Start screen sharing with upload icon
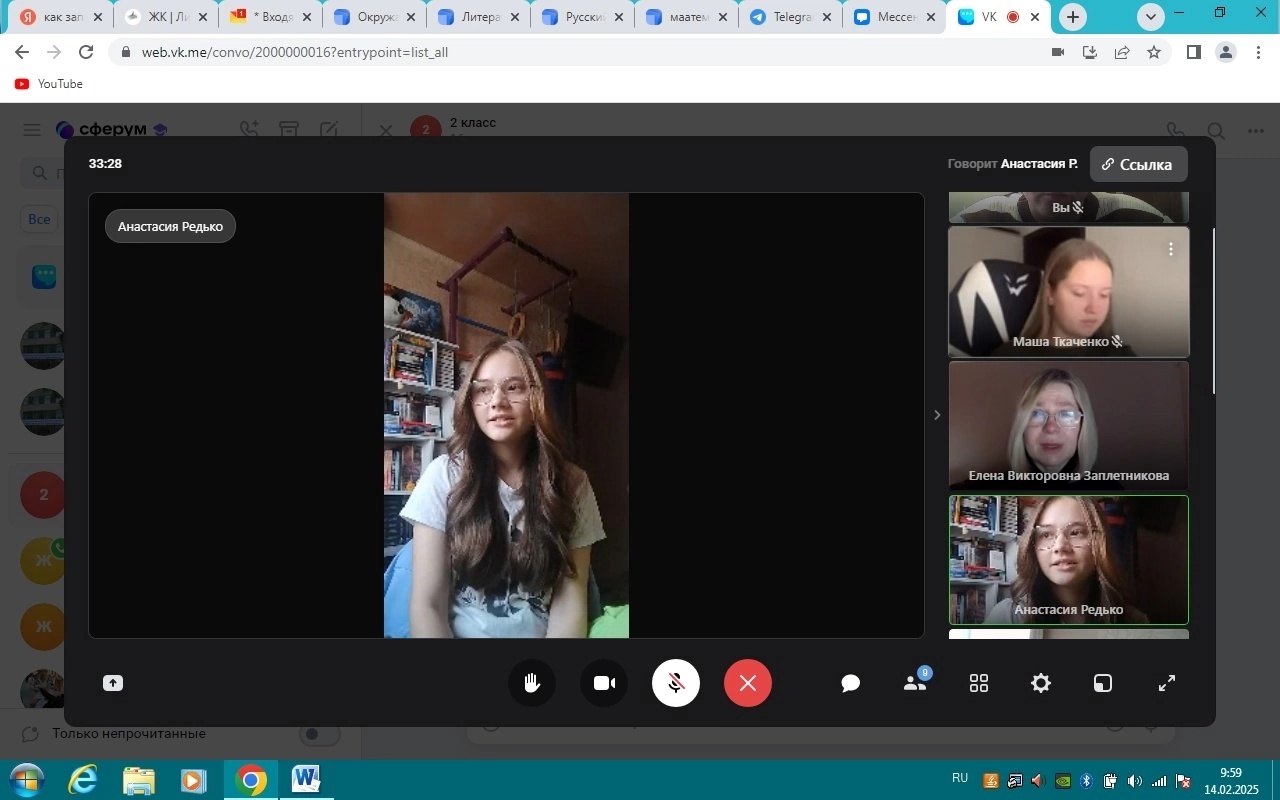Screen dimensions: 1280x800 (x=113, y=683)
